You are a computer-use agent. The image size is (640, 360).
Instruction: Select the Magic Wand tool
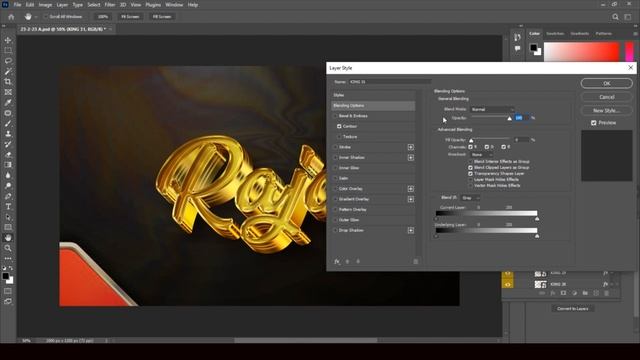click(8, 71)
